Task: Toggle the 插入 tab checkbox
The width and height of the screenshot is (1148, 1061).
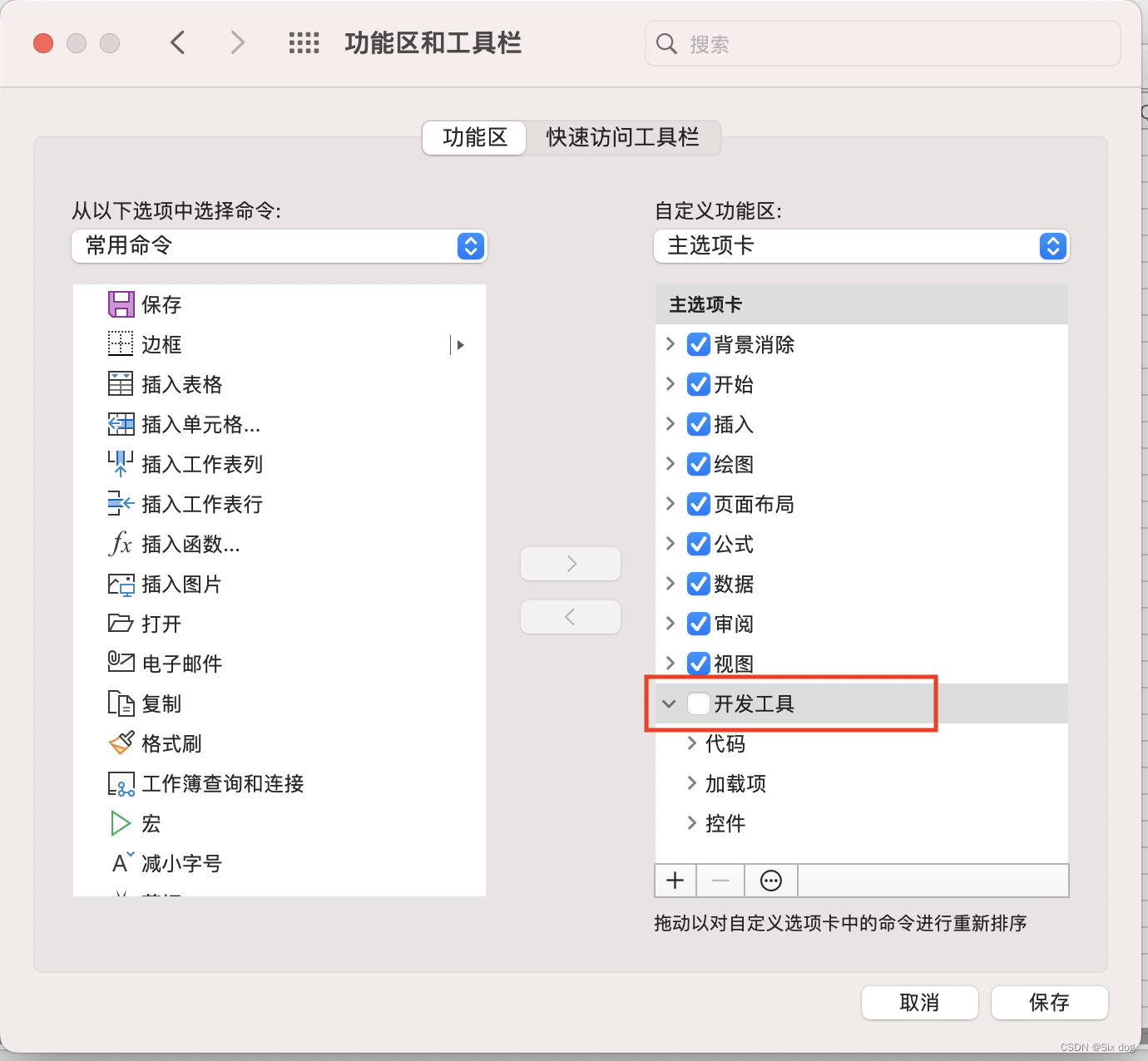Action: click(x=699, y=424)
